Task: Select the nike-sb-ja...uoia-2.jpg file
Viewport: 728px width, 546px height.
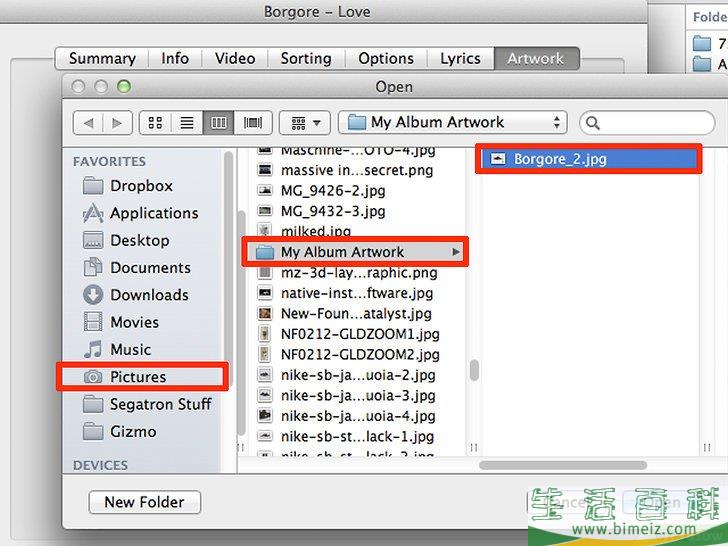Action: (x=357, y=375)
